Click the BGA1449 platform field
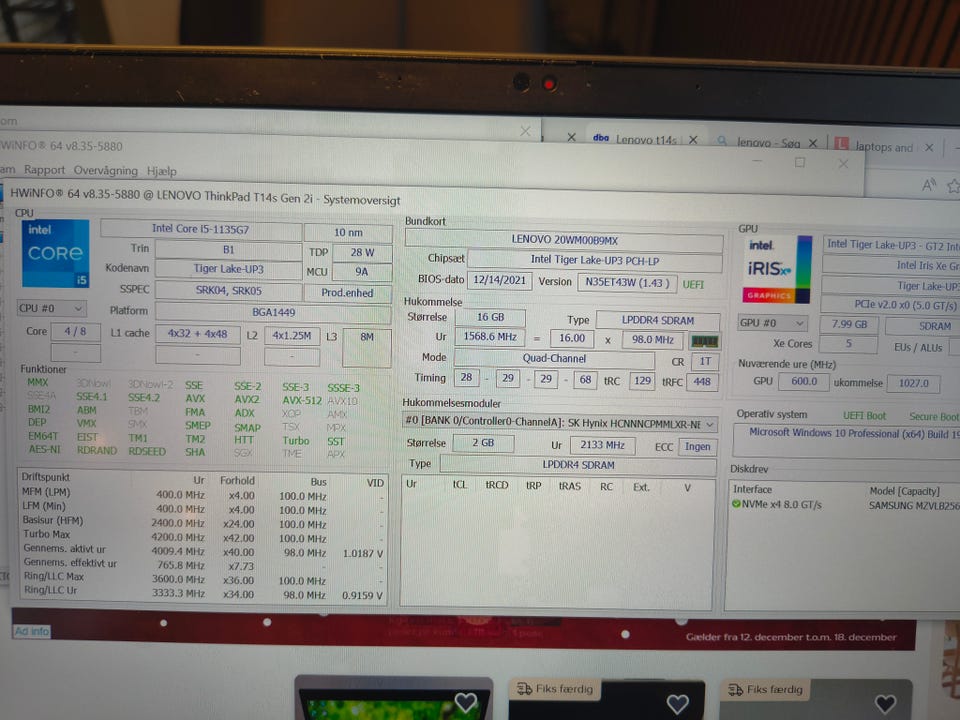Image resolution: width=960 pixels, height=720 pixels. coord(273,313)
